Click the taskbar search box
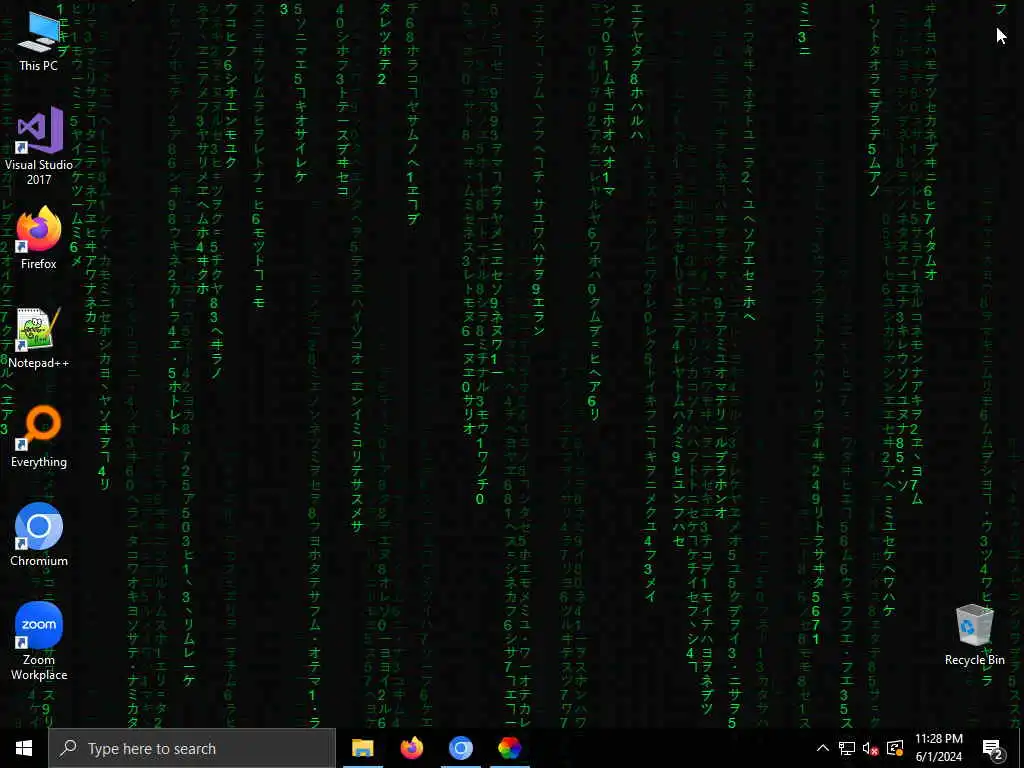This screenshot has width=1024, height=768. point(192,748)
